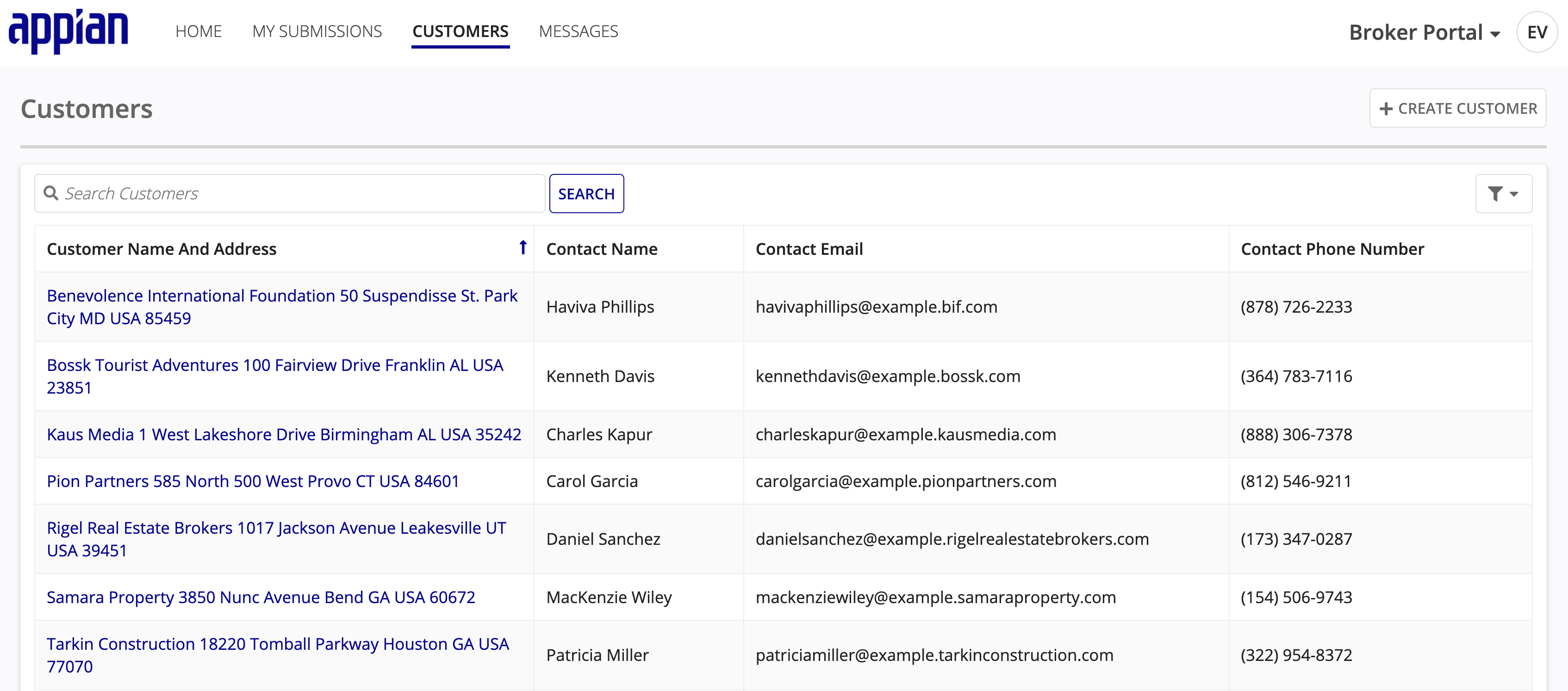Click phone number (364) 783-7116

pyautogui.click(x=1296, y=376)
